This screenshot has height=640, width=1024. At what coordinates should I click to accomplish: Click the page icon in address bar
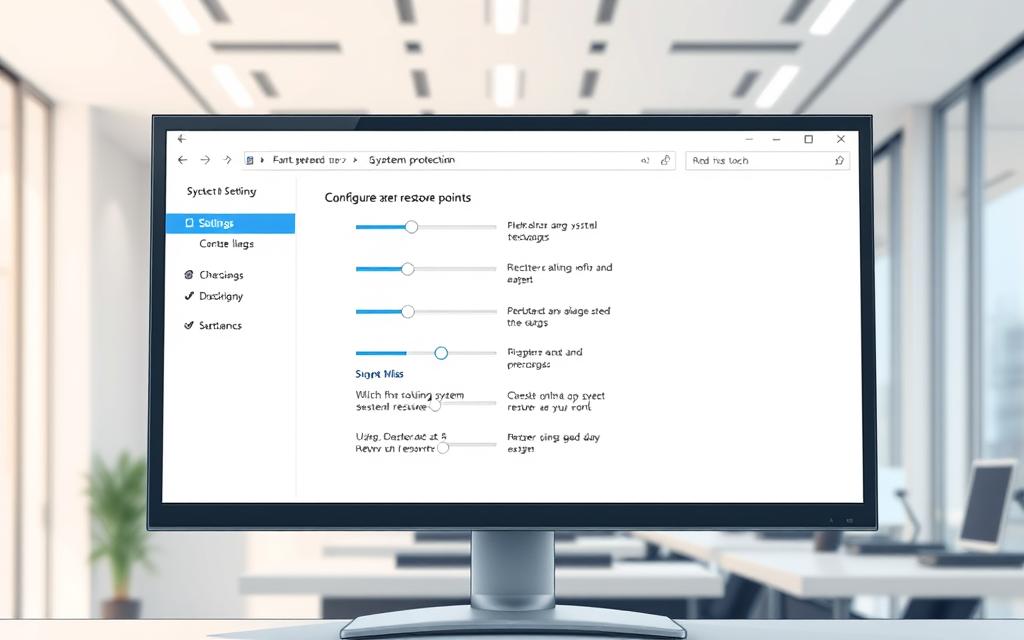(249, 160)
